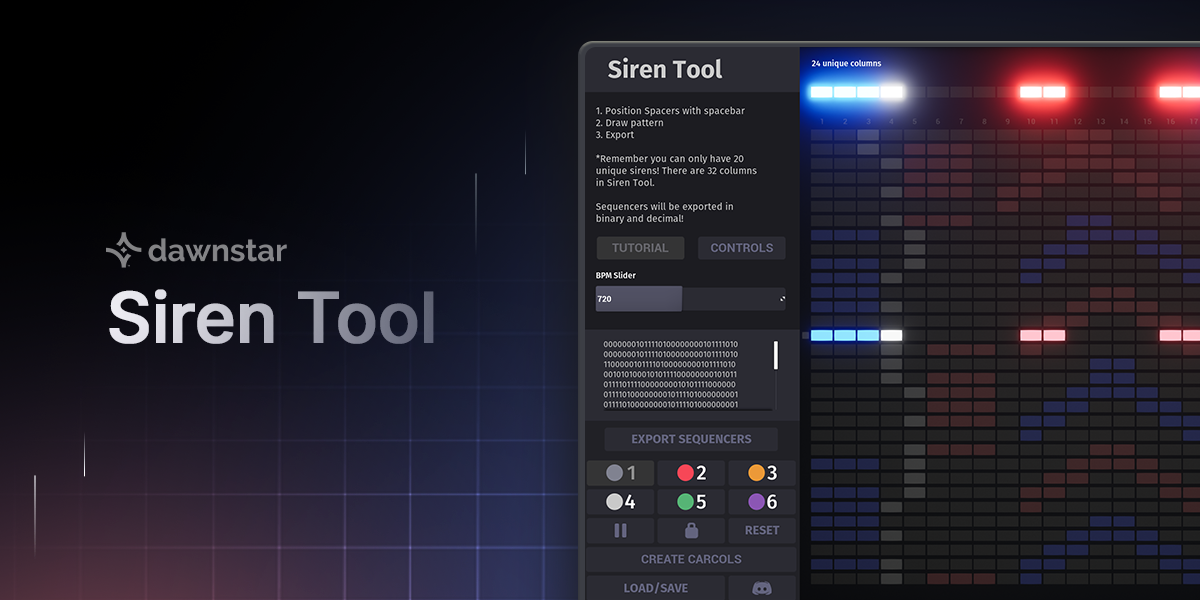Open the Discord community link
Screen dimensions: 1200x600
click(763, 588)
